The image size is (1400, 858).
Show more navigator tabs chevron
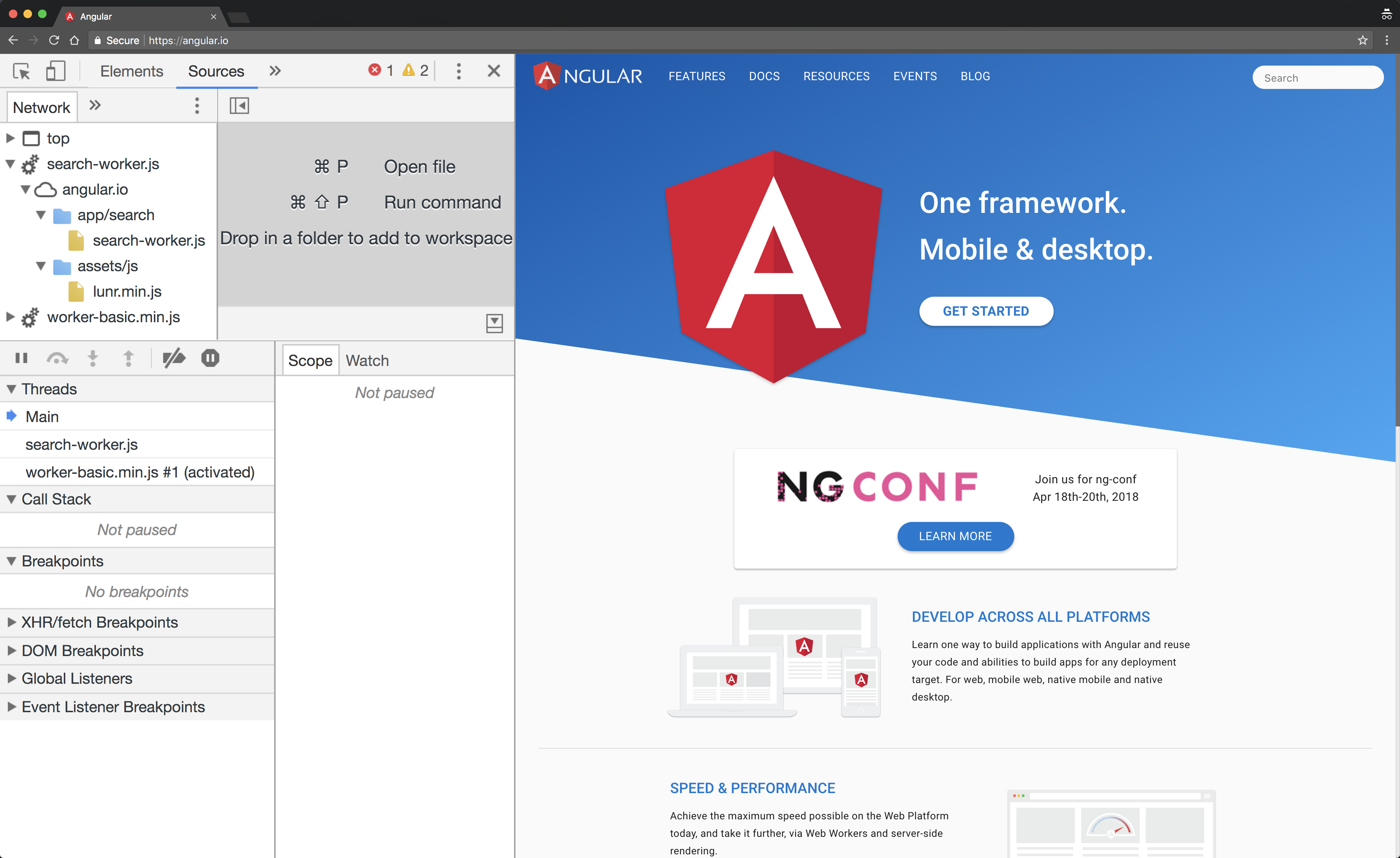95,105
